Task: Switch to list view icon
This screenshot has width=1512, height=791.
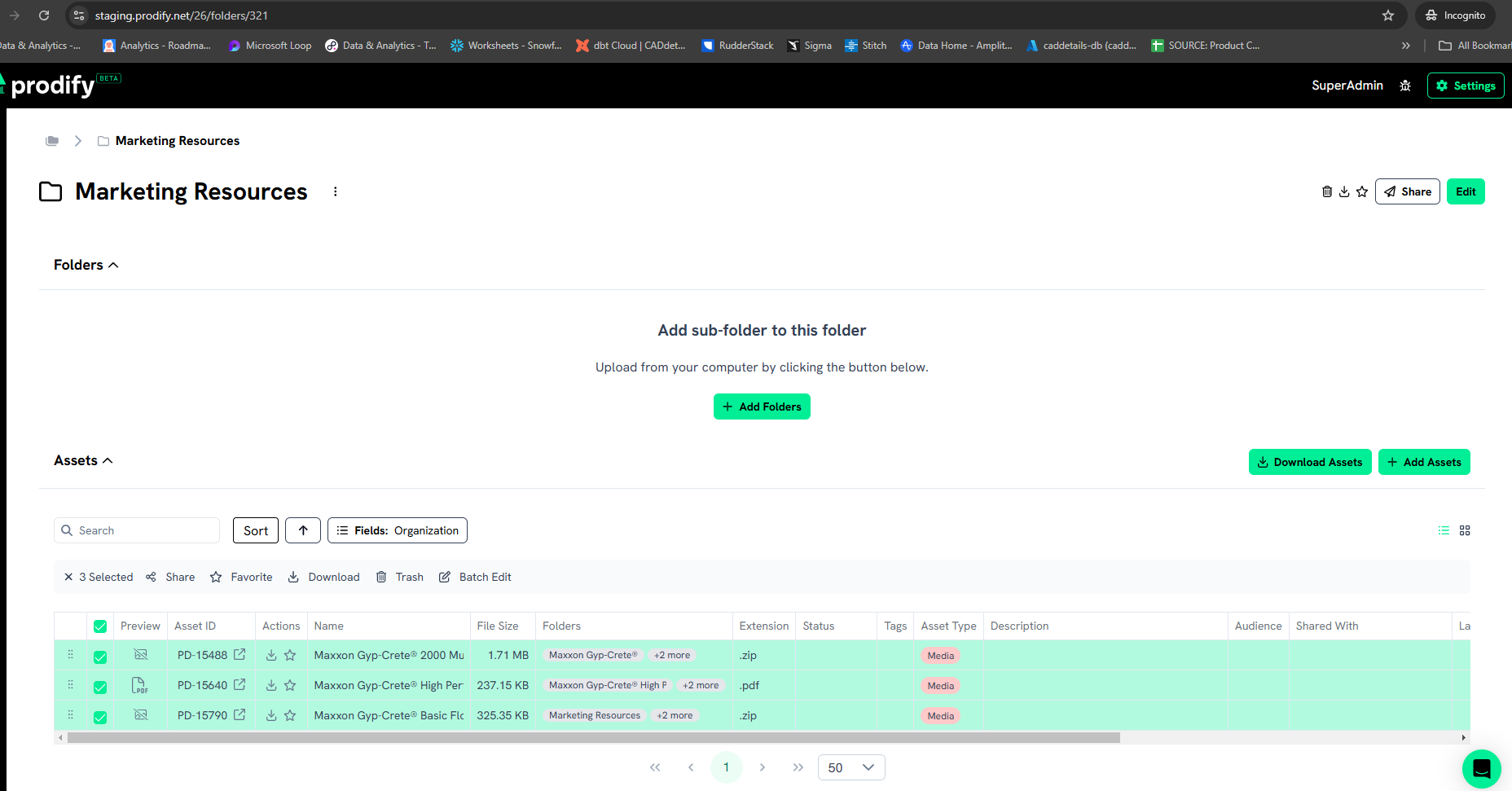Action: pyautogui.click(x=1444, y=530)
